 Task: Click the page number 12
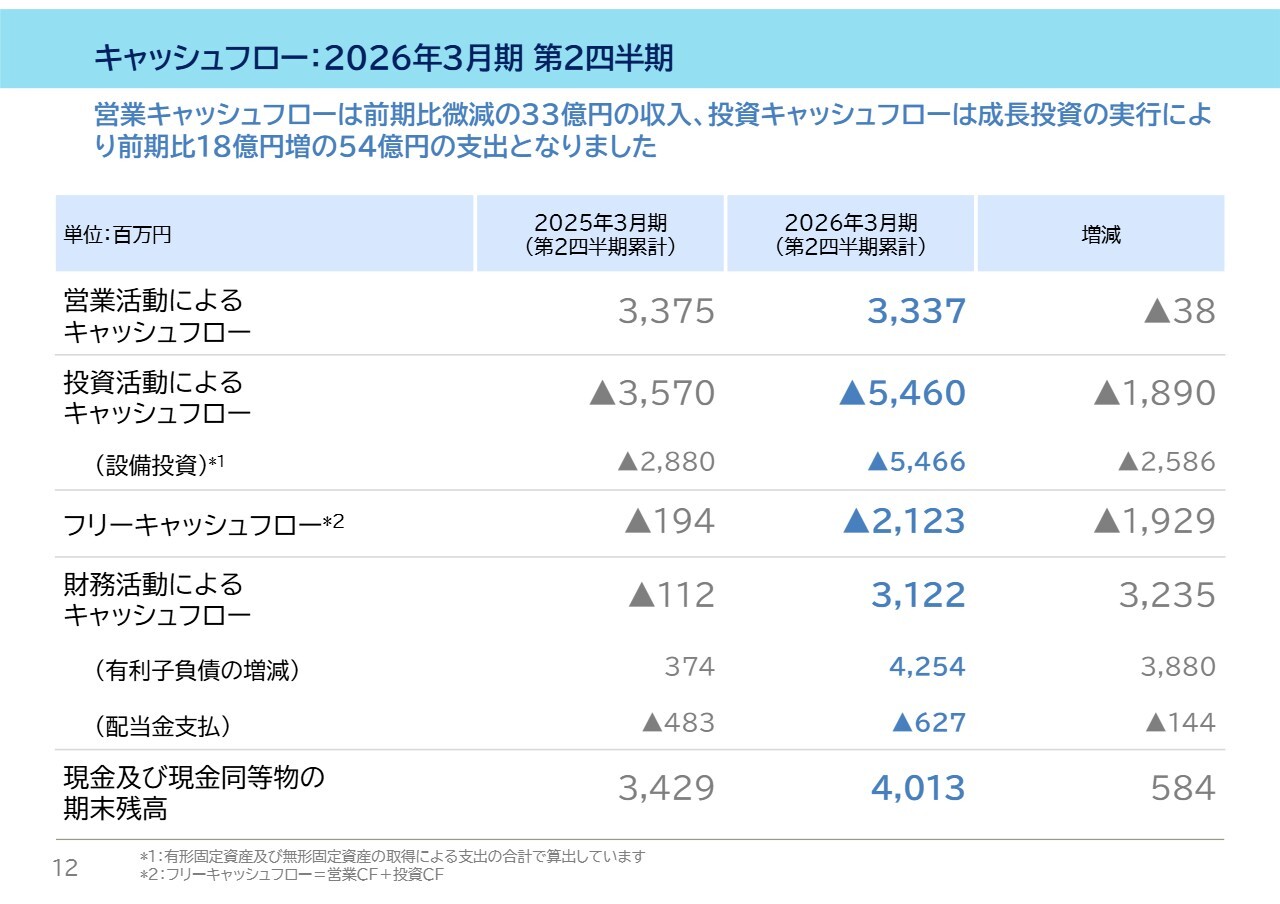coord(65,868)
